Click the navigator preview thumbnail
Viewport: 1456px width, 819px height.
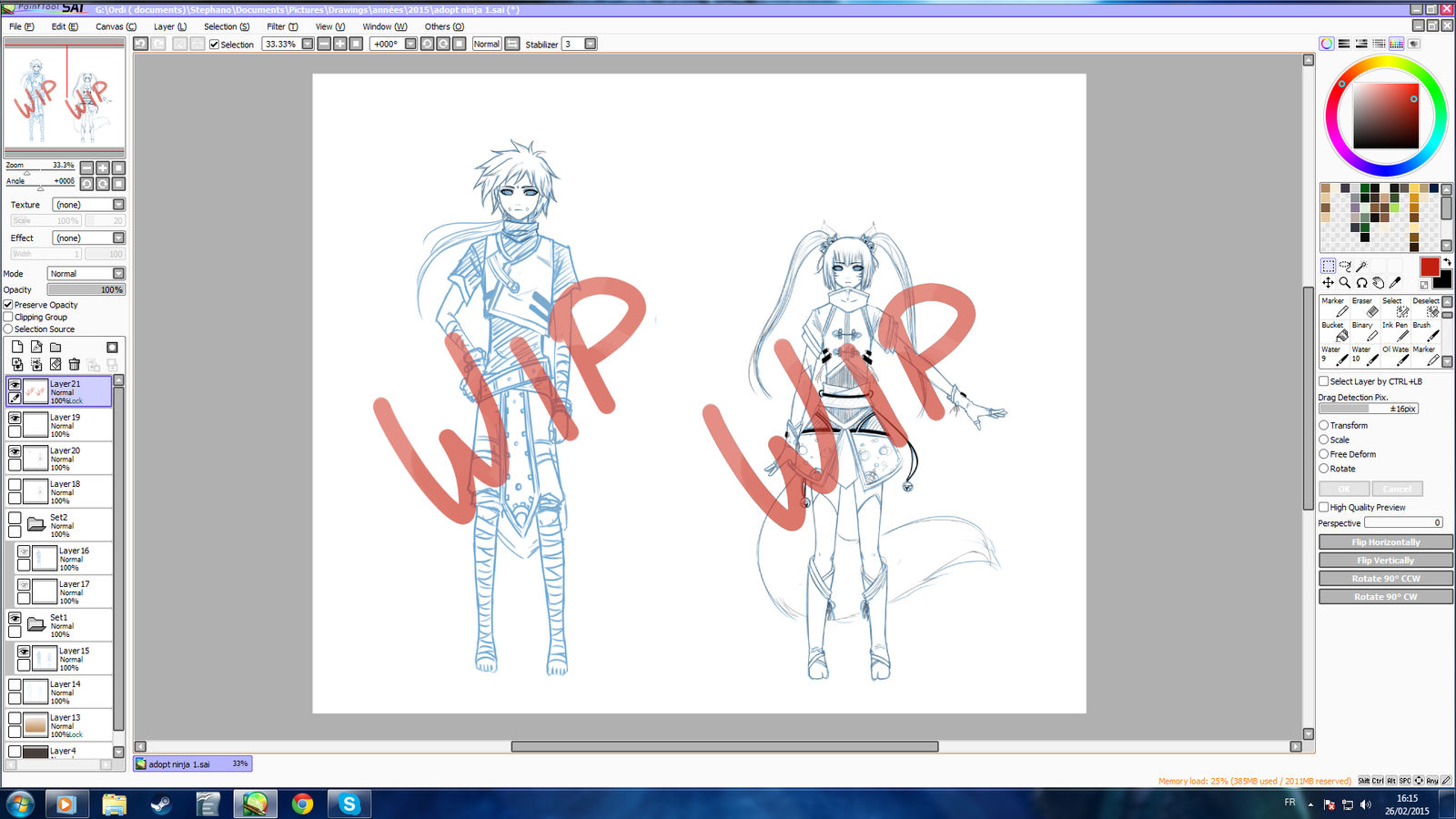[64, 99]
